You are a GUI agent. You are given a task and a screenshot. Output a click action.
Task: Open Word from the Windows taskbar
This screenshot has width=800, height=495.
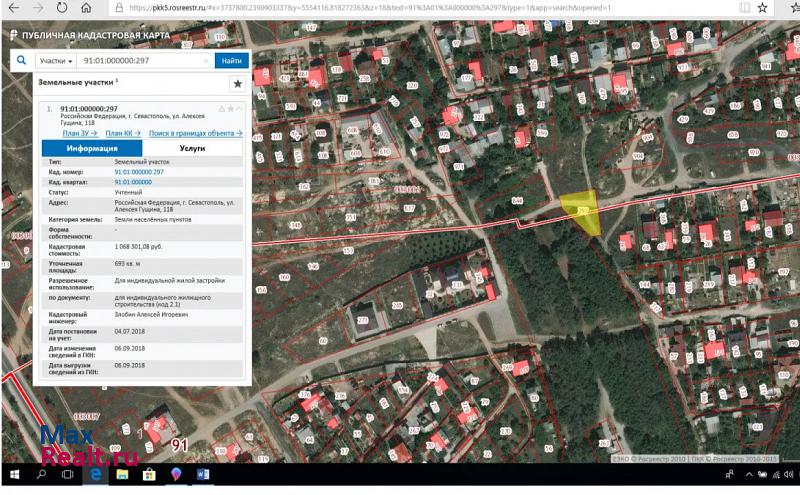203,474
